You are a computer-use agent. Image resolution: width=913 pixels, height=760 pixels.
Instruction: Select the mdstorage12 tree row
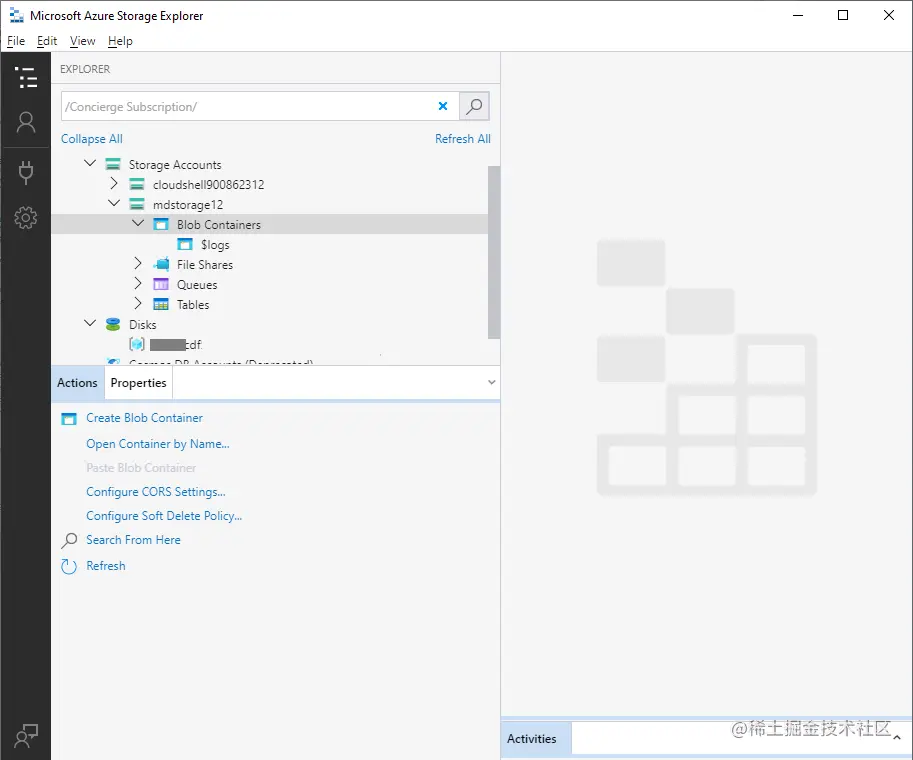click(270, 204)
